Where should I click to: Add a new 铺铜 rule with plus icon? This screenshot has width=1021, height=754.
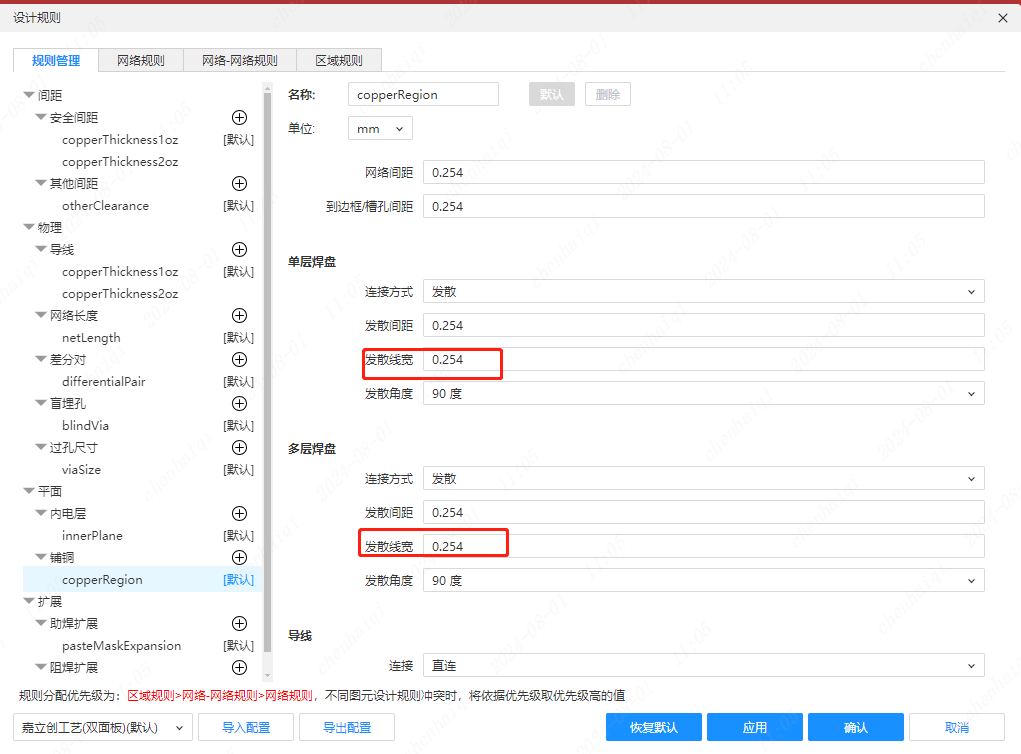239,558
